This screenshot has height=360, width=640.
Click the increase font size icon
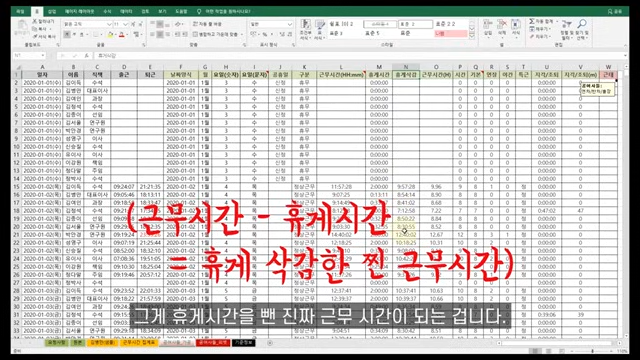point(133,24)
